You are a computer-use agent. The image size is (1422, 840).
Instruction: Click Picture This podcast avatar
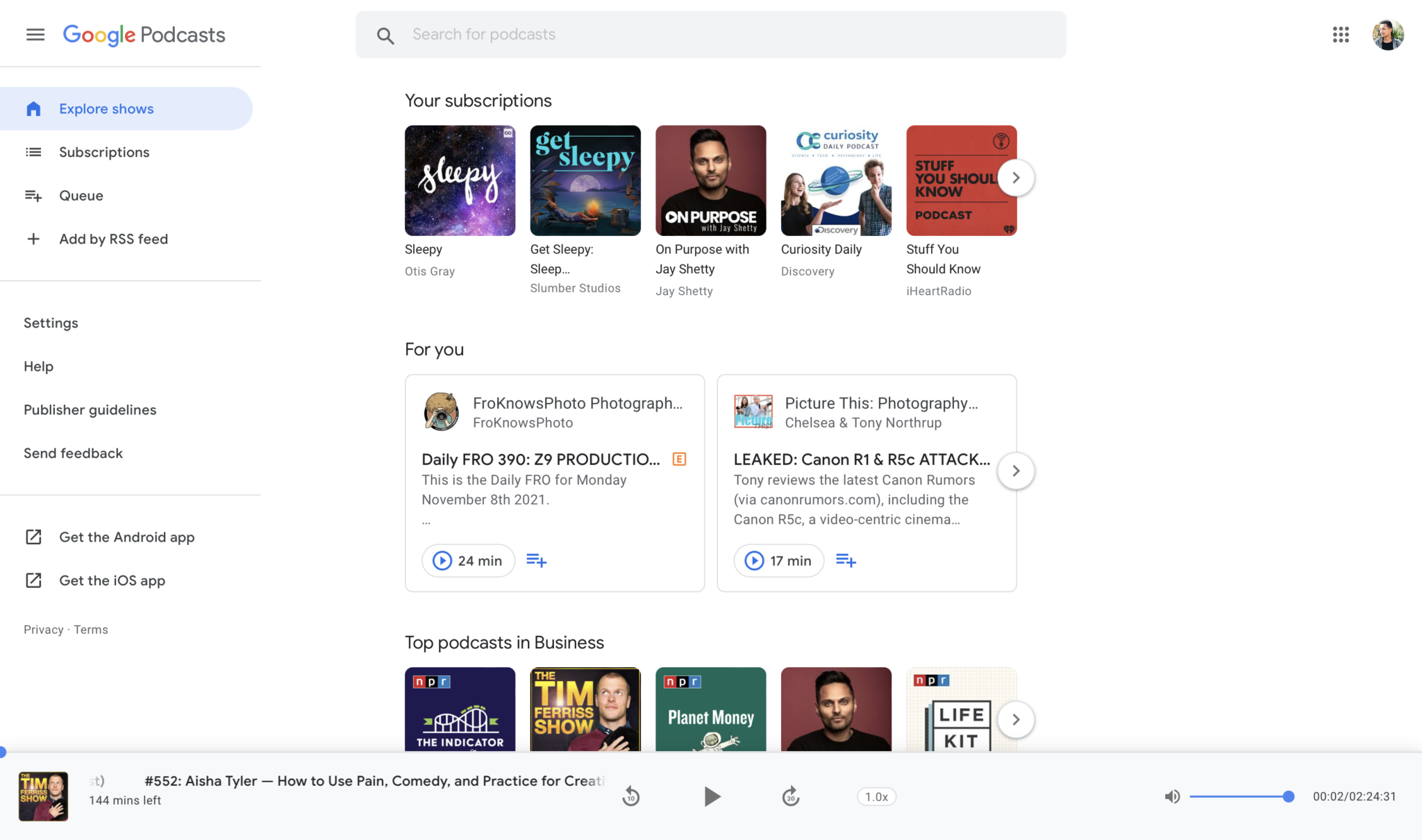(x=753, y=412)
